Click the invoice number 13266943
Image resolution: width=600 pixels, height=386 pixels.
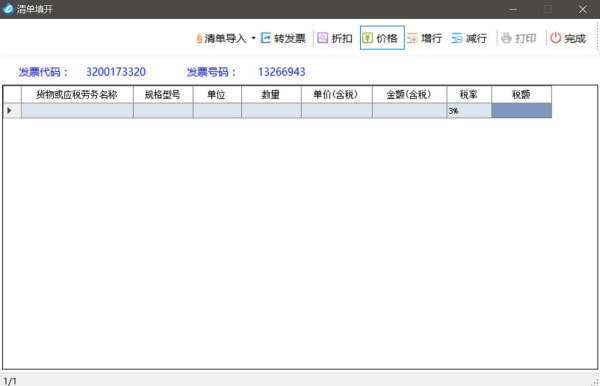(282, 72)
